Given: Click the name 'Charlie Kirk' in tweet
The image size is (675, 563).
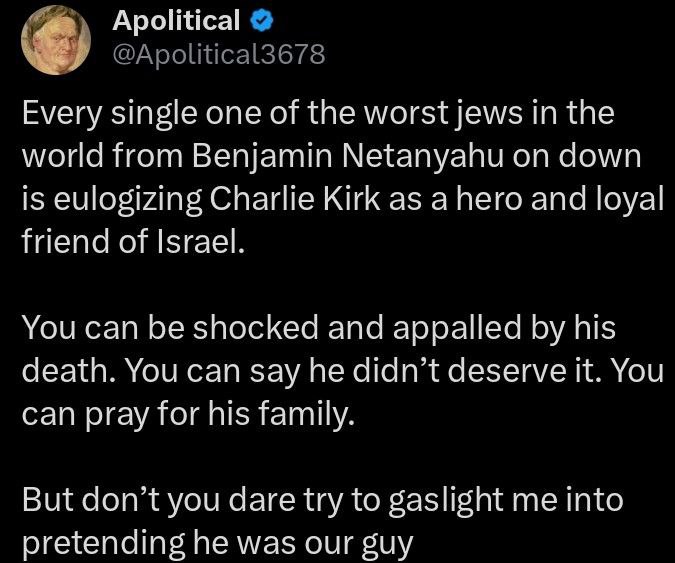Looking at the screenshot, I should pos(295,199).
